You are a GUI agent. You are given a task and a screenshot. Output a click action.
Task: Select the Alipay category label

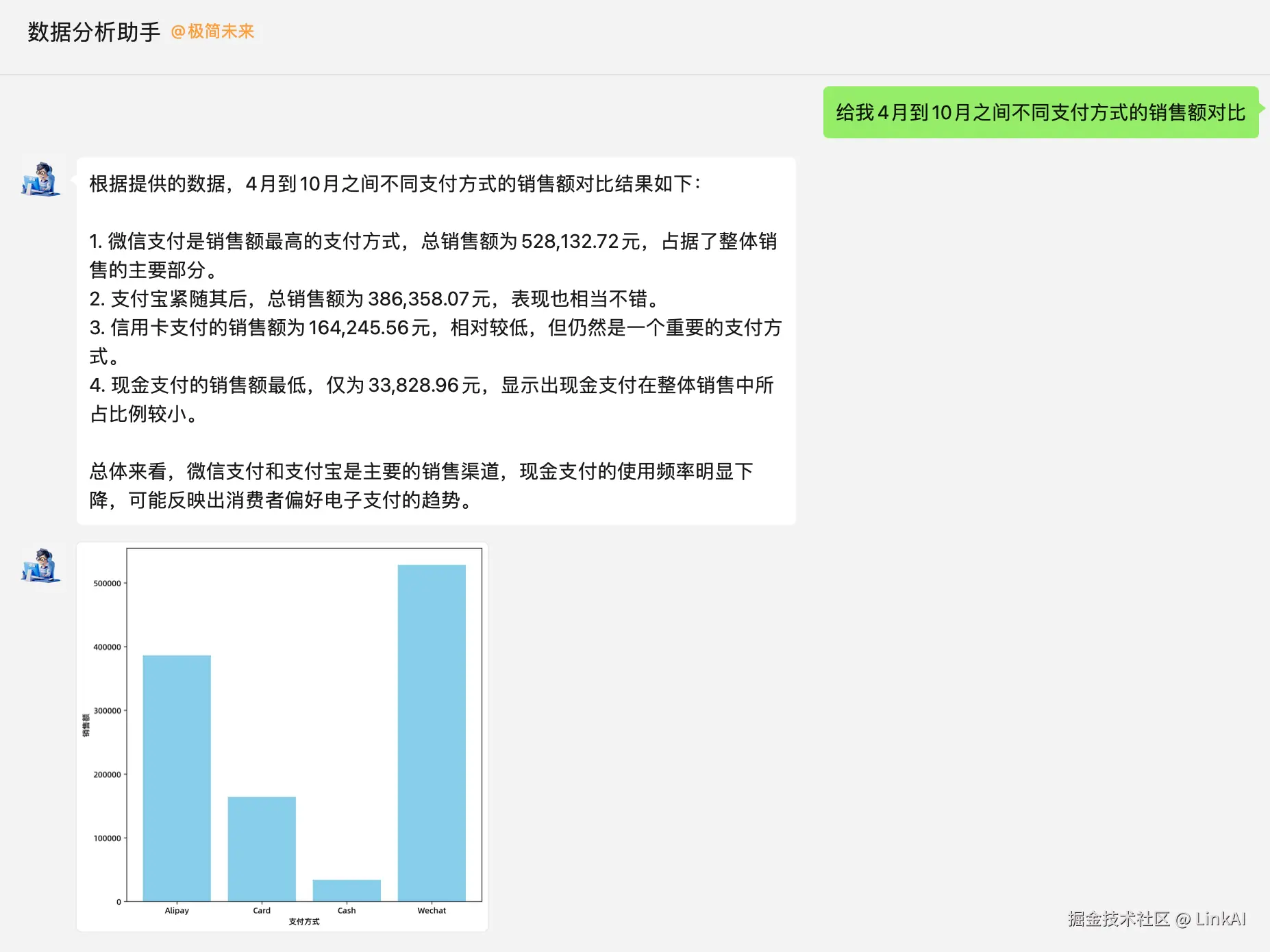click(x=177, y=910)
